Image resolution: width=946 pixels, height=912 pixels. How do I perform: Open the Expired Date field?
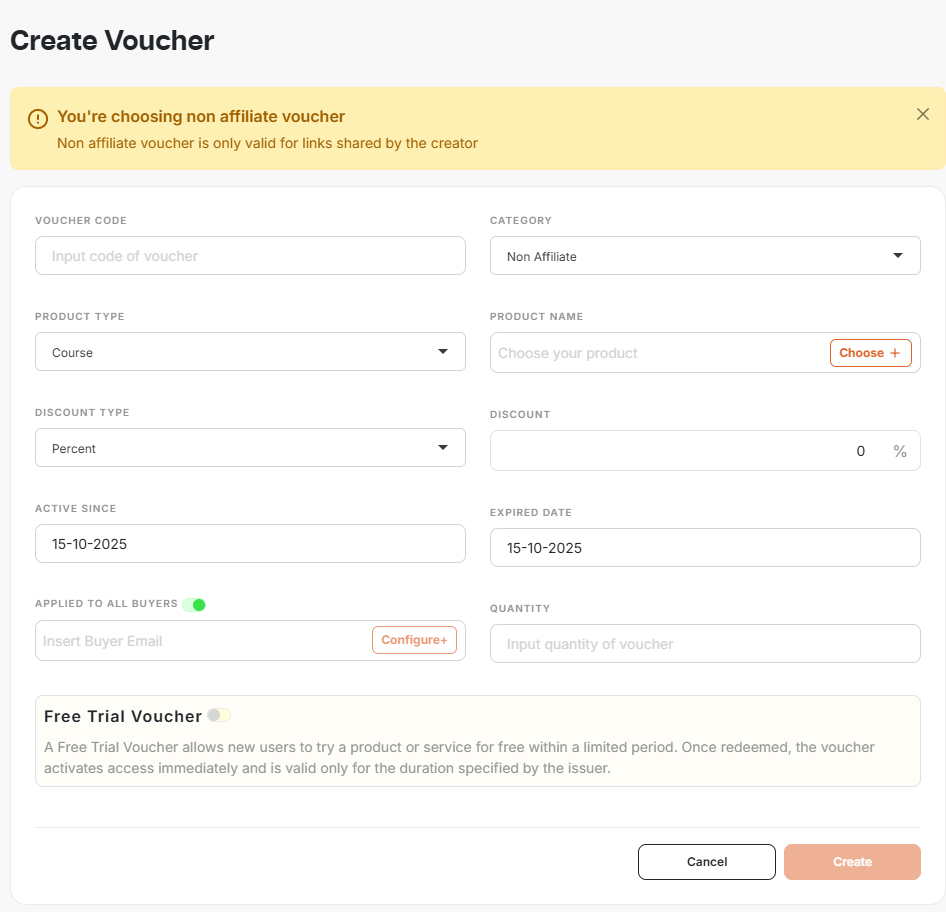[x=705, y=548]
